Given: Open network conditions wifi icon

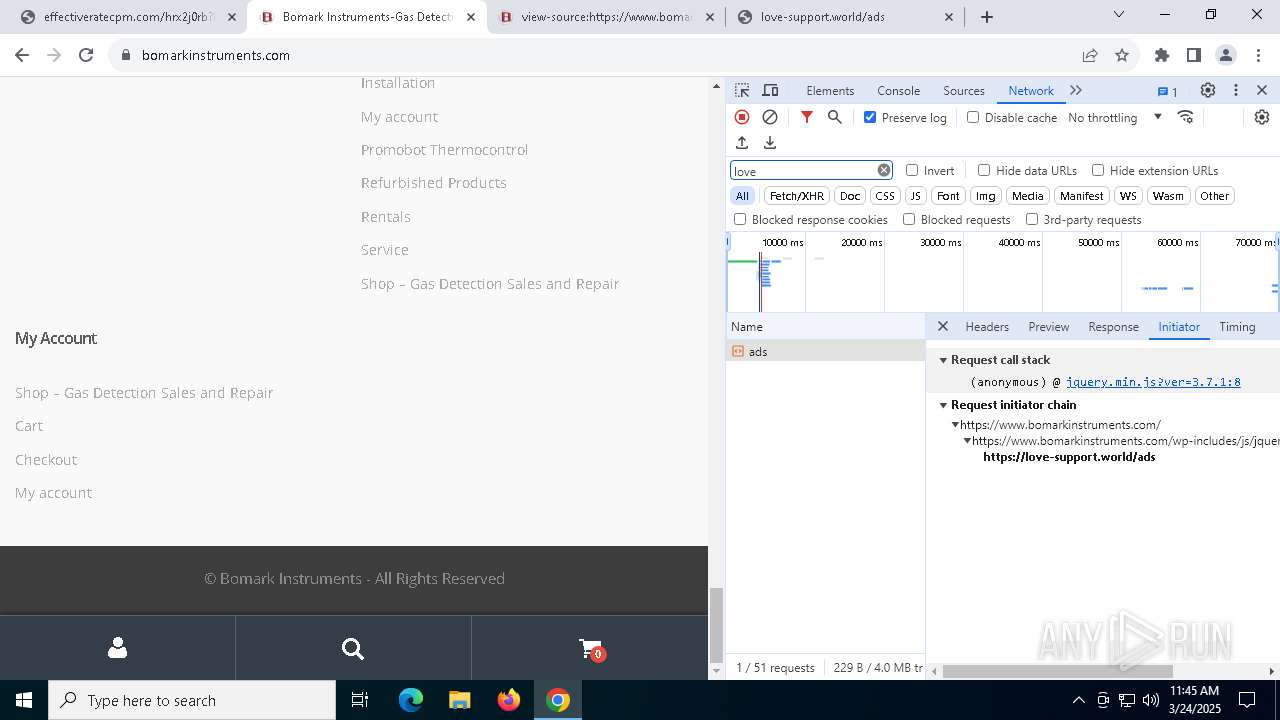Looking at the screenshot, I should (x=1186, y=117).
